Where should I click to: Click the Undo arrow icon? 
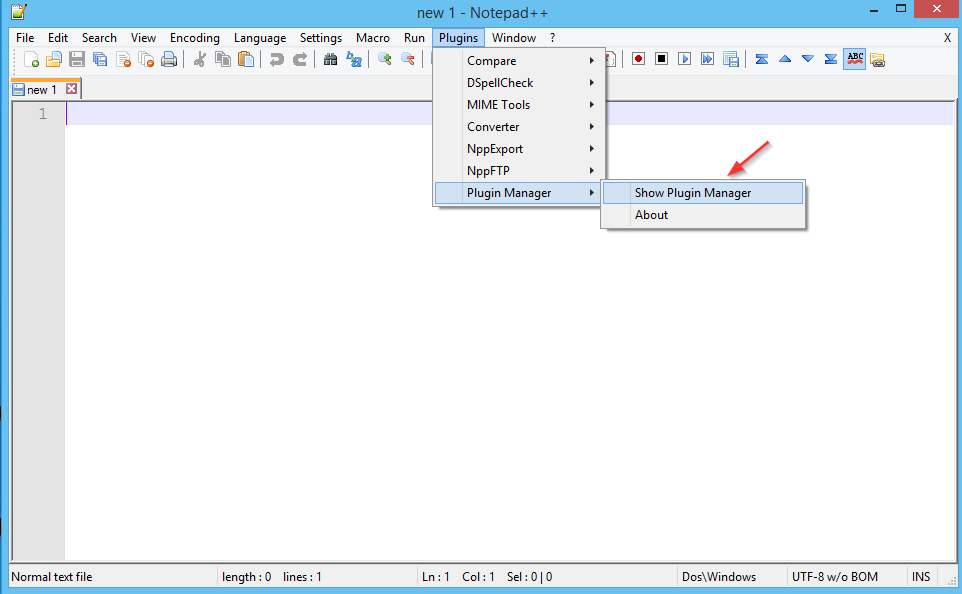click(x=277, y=60)
